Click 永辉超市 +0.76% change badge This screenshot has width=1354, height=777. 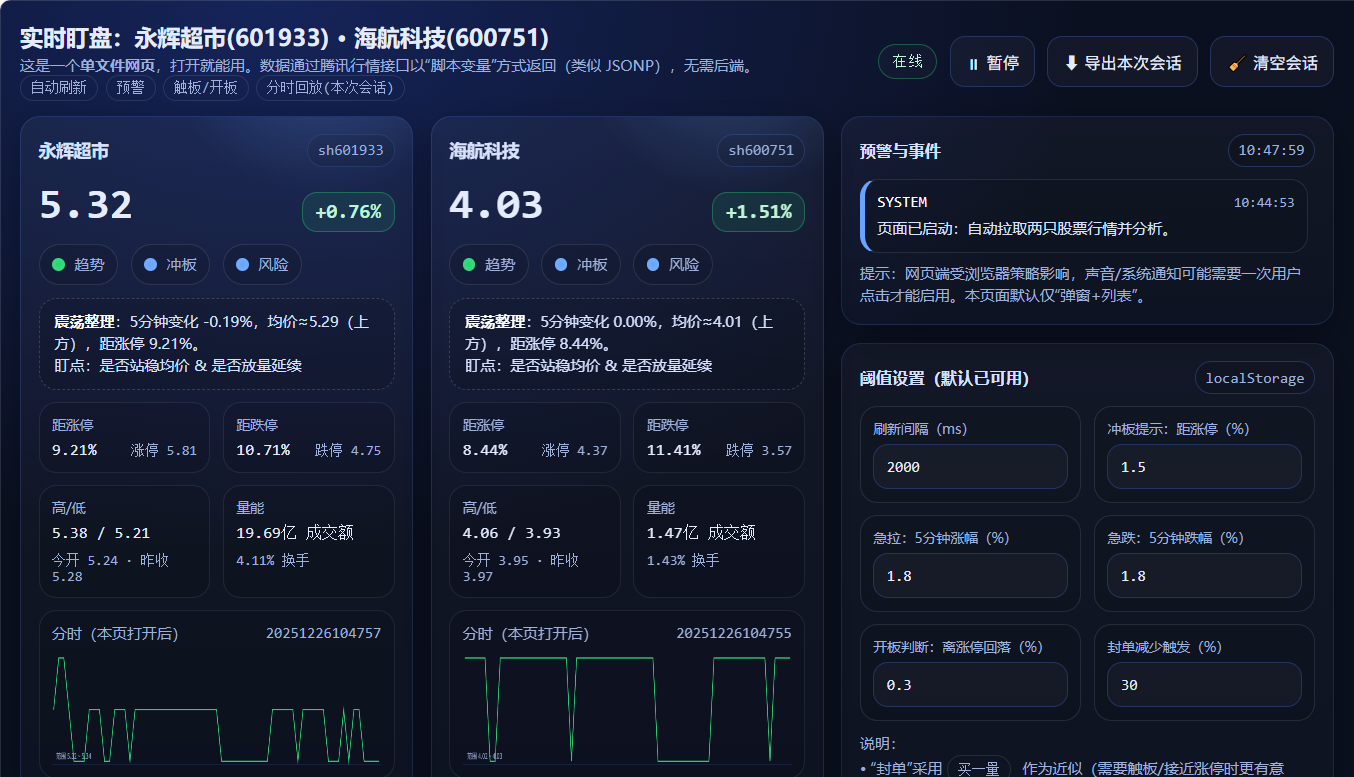point(348,212)
